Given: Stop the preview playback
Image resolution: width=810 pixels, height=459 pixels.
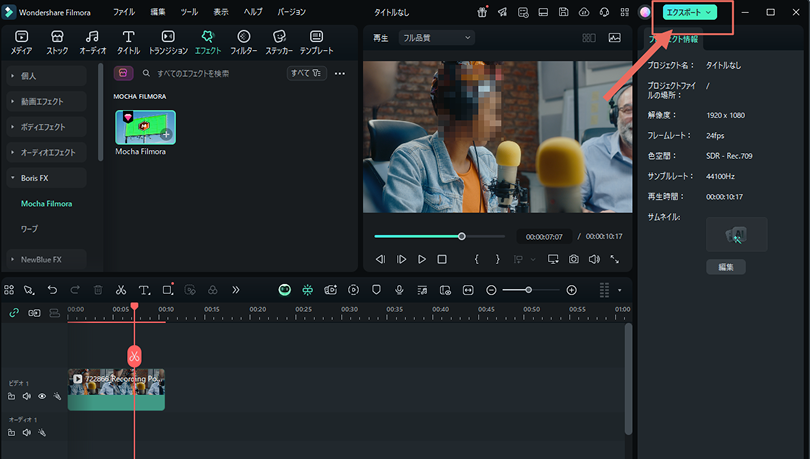Looking at the screenshot, I should [442, 259].
